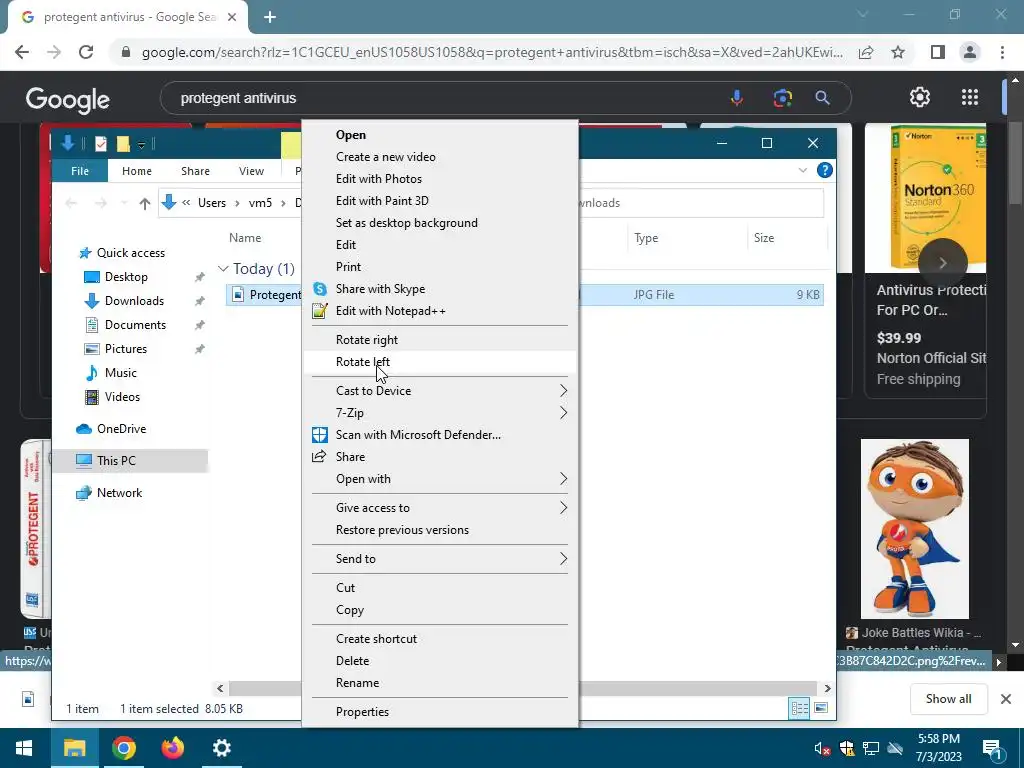Viewport: 1024px width, 768px height.
Task: Switch to Explorer View ribbon tab
Action: 251,171
